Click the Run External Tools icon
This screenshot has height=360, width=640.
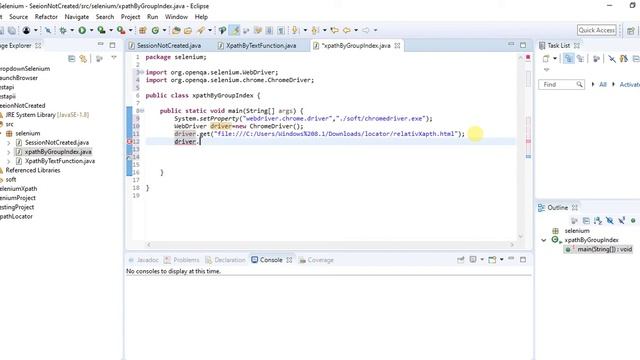[x=121, y=30]
